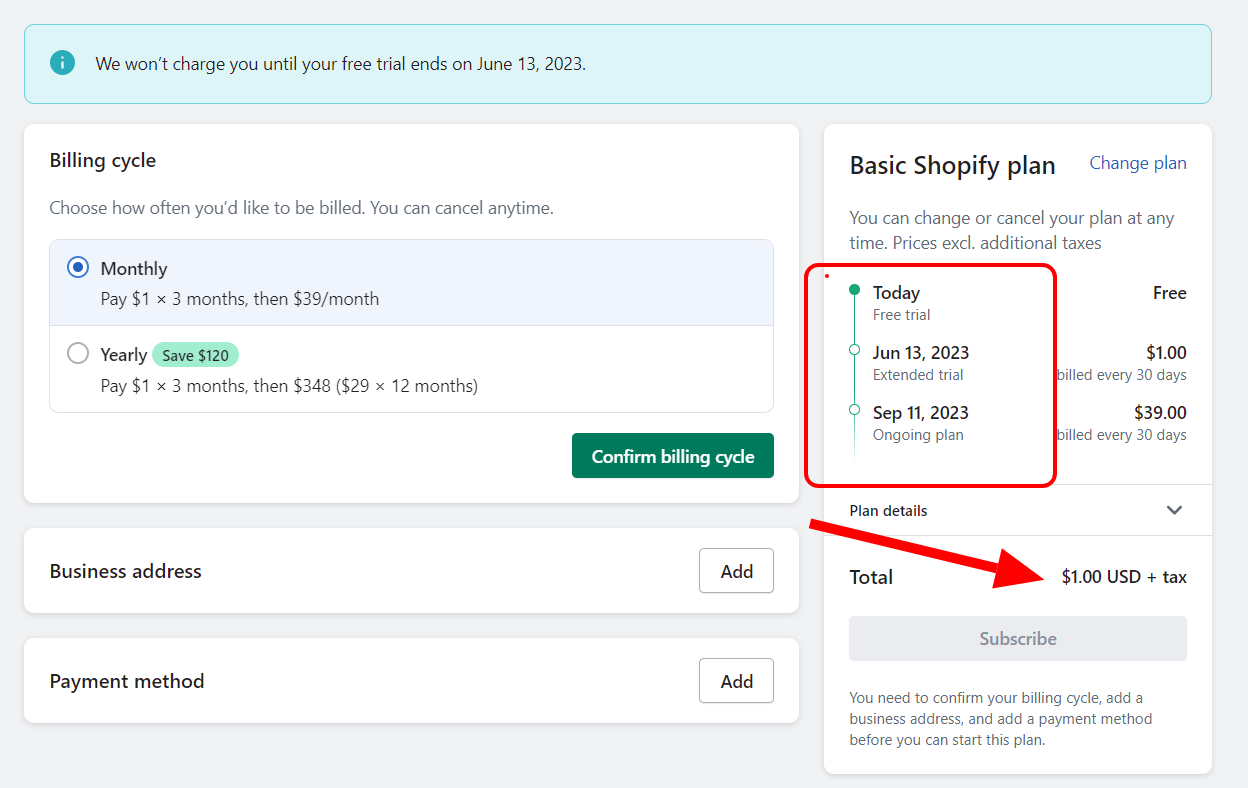Click the "Save $120" badge
This screenshot has height=788, width=1248.
[x=195, y=354]
